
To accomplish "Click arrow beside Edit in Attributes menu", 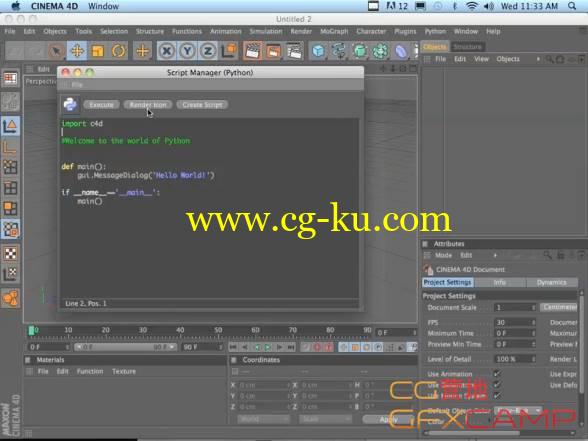I will click(x=495, y=255).
